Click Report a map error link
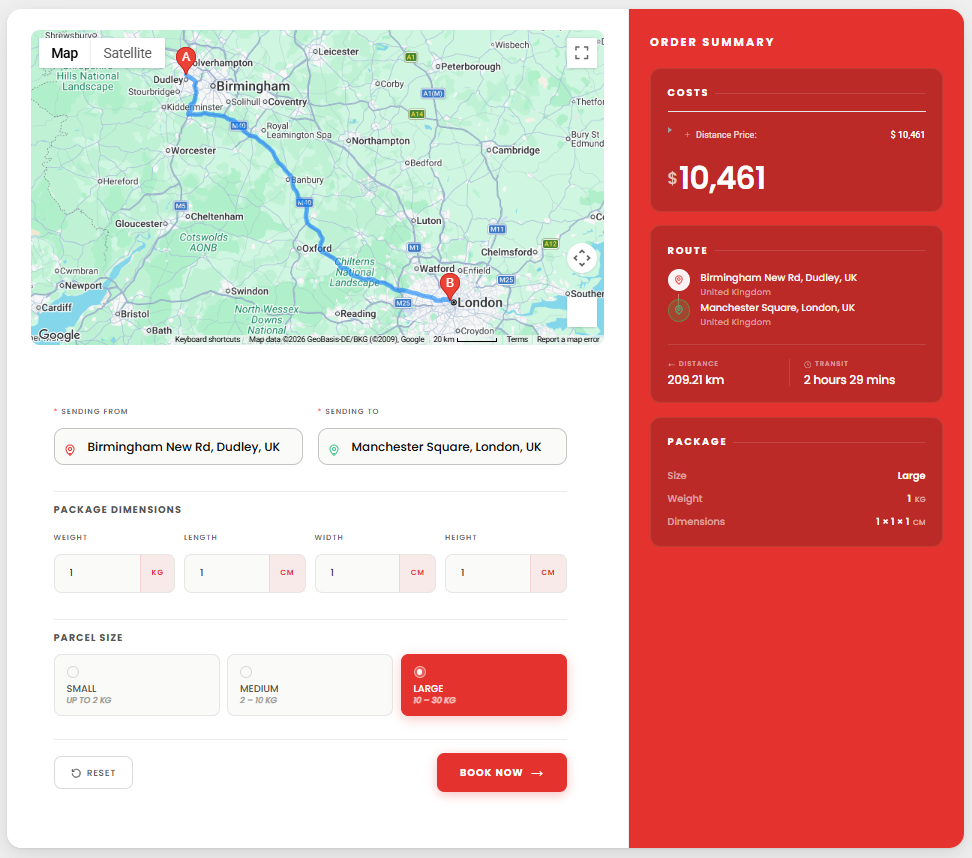Image resolution: width=972 pixels, height=858 pixels. point(568,339)
